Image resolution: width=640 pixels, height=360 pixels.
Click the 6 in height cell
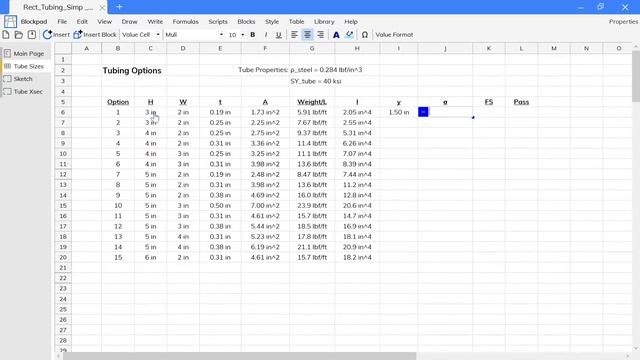pyautogui.click(x=150, y=258)
